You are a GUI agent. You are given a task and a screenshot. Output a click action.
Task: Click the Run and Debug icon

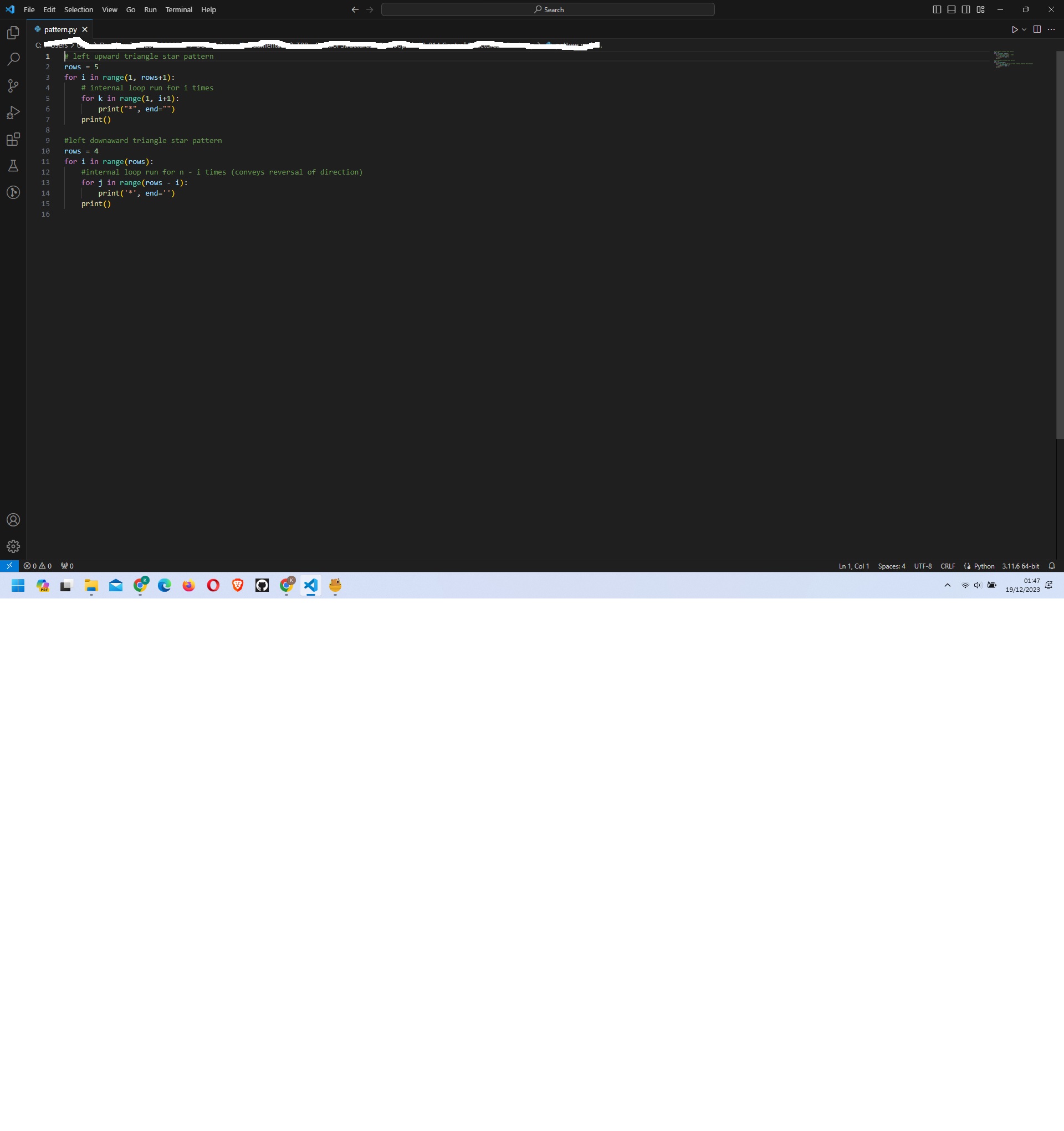coord(13,112)
